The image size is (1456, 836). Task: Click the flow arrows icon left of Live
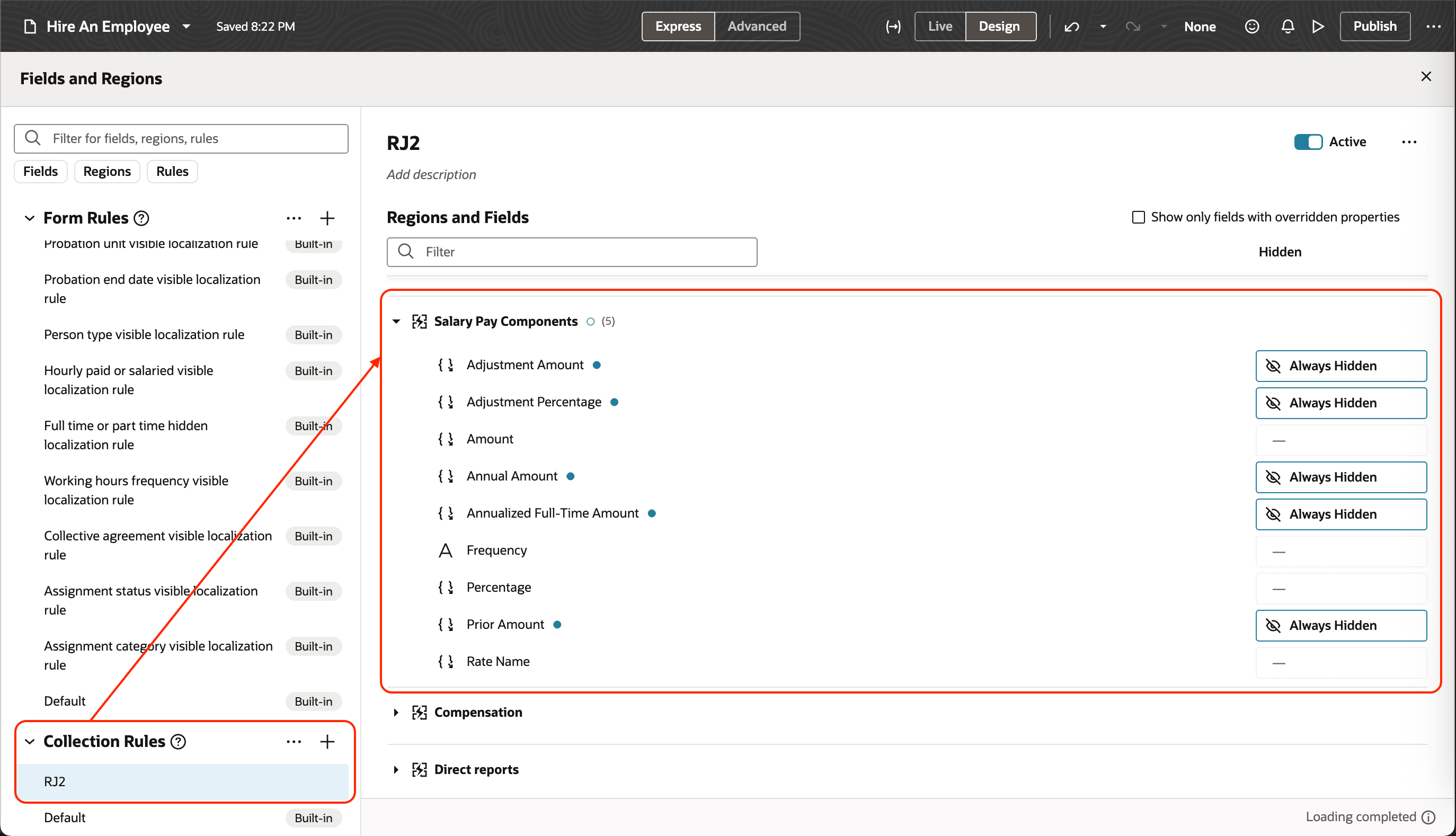(893, 26)
